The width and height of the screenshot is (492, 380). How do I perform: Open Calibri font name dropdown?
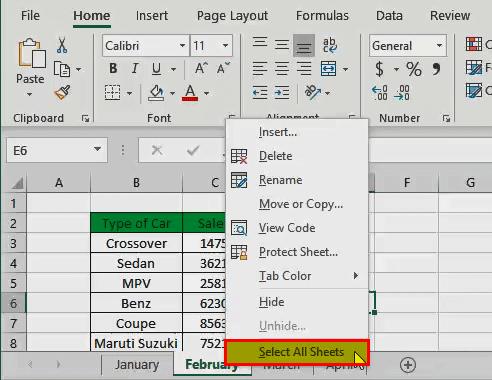[182, 46]
